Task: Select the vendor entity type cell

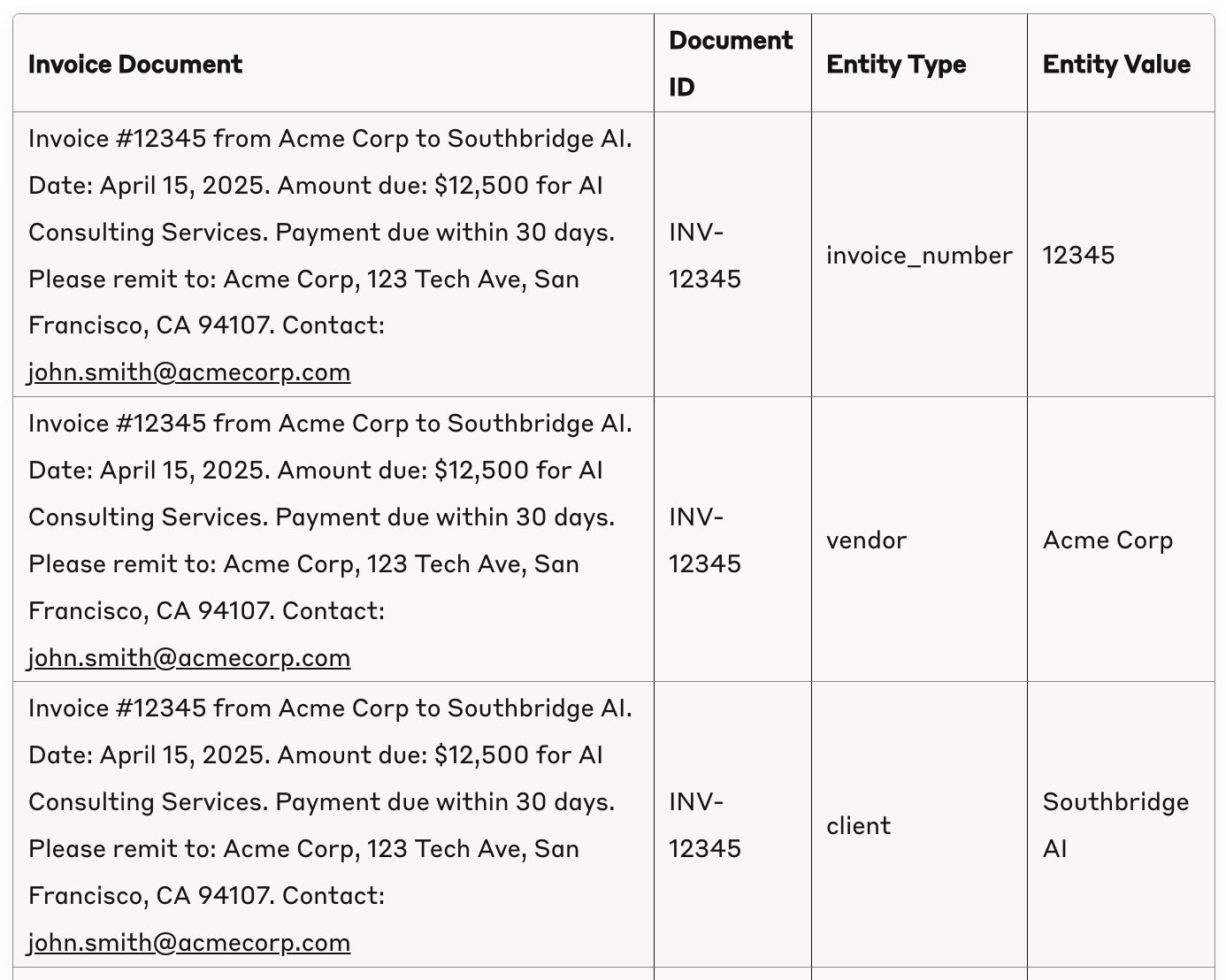Action: click(866, 540)
